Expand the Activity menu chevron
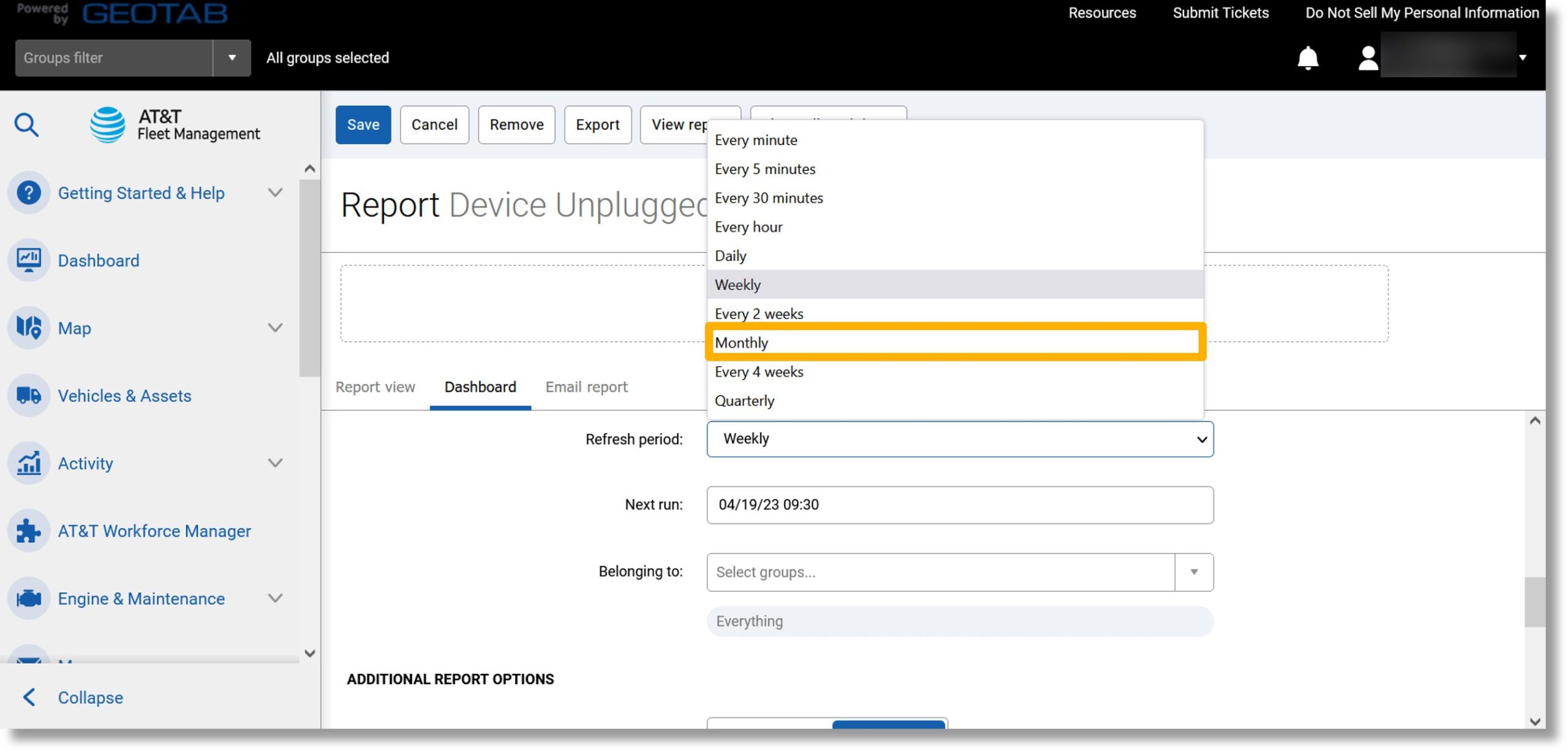Screen dimensions: 1568x751 pyautogui.click(x=276, y=463)
